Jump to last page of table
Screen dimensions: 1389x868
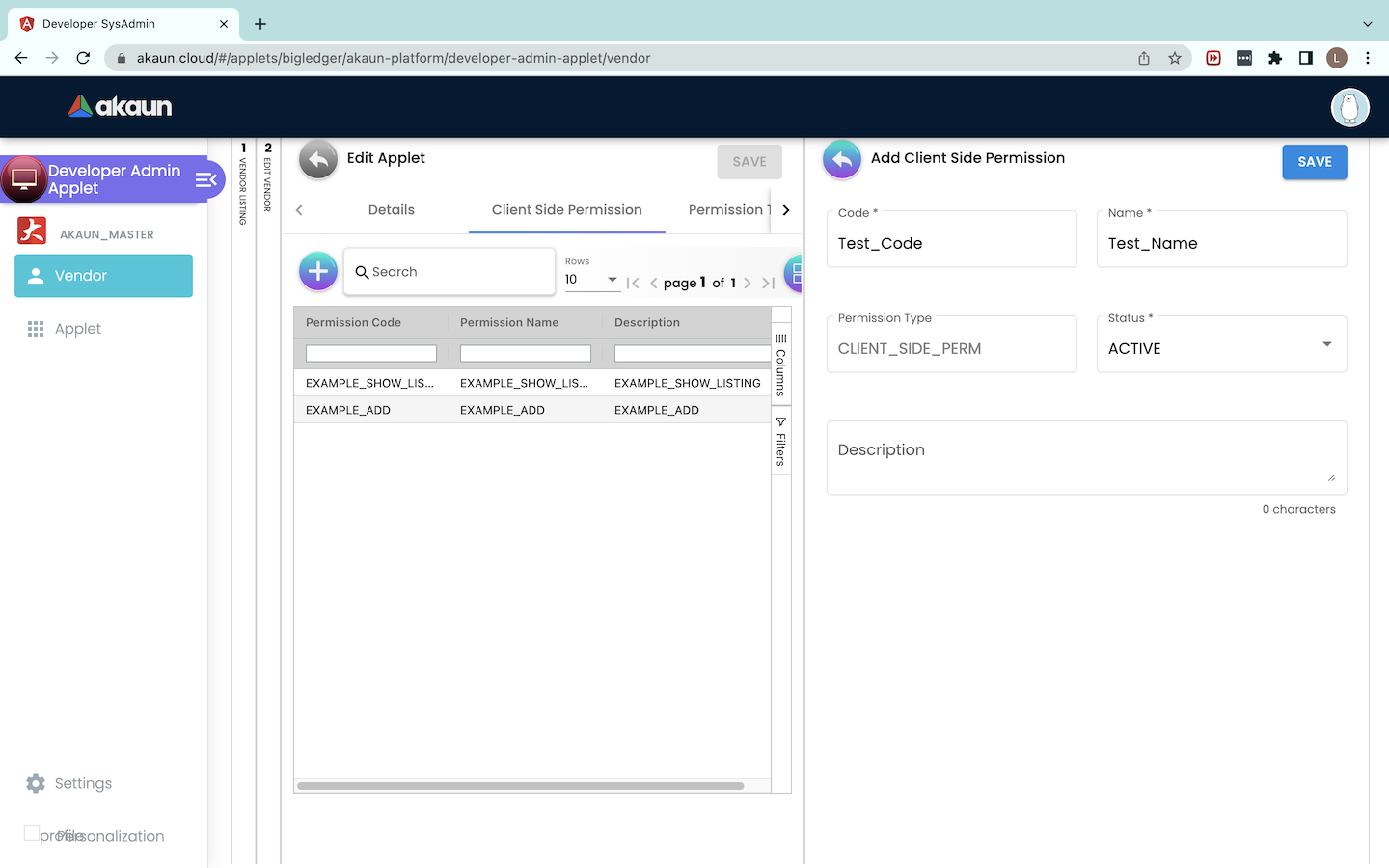[x=768, y=283]
